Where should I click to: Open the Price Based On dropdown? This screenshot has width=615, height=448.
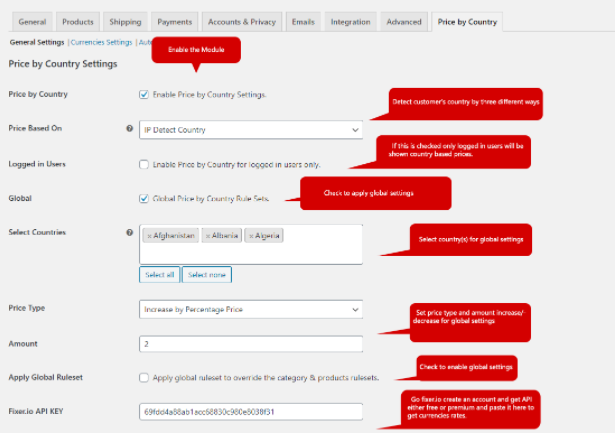(x=251, y=130)
